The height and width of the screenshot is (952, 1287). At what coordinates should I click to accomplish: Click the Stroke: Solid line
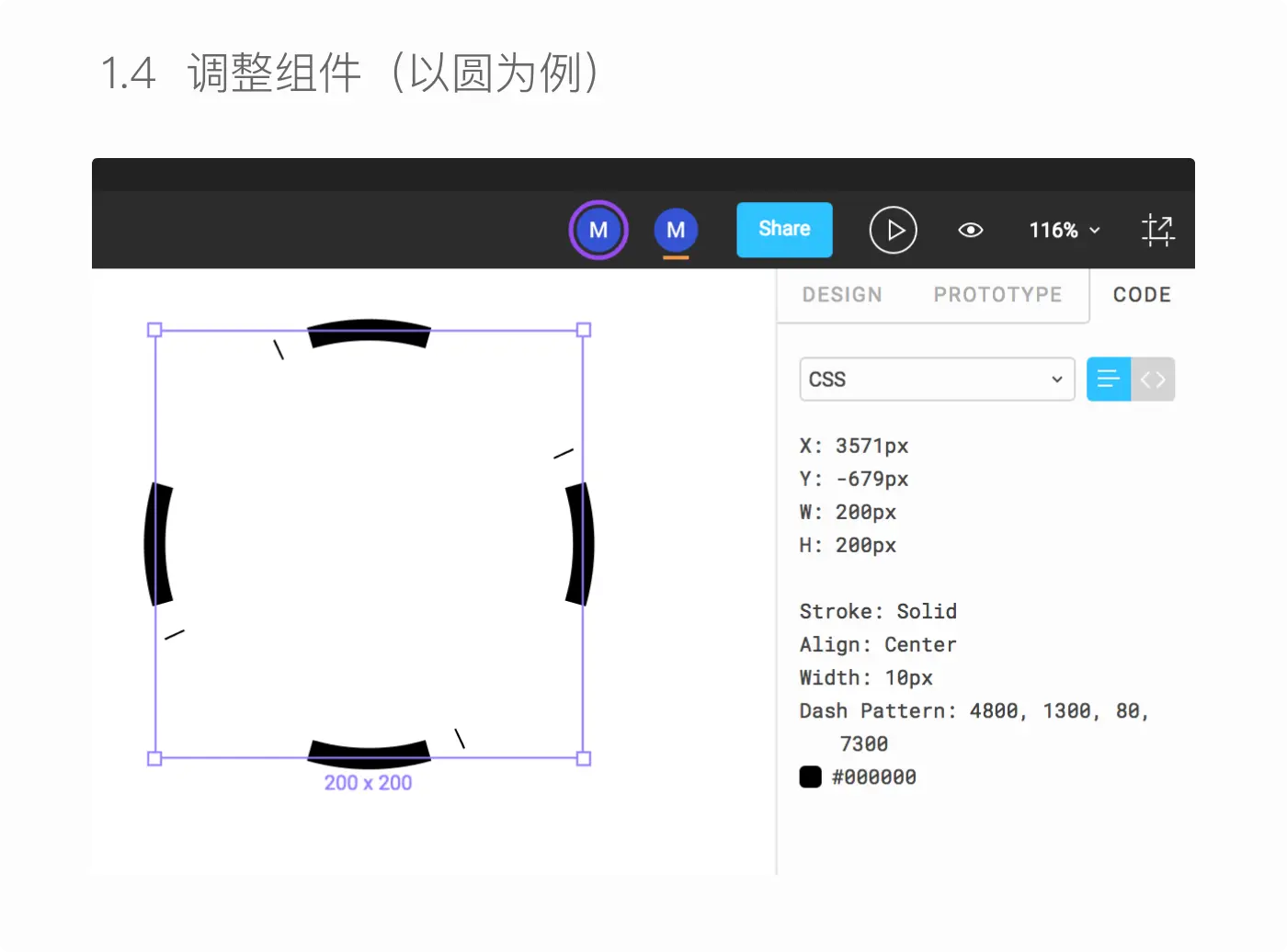pyautogui.click(x=878, y=612)
